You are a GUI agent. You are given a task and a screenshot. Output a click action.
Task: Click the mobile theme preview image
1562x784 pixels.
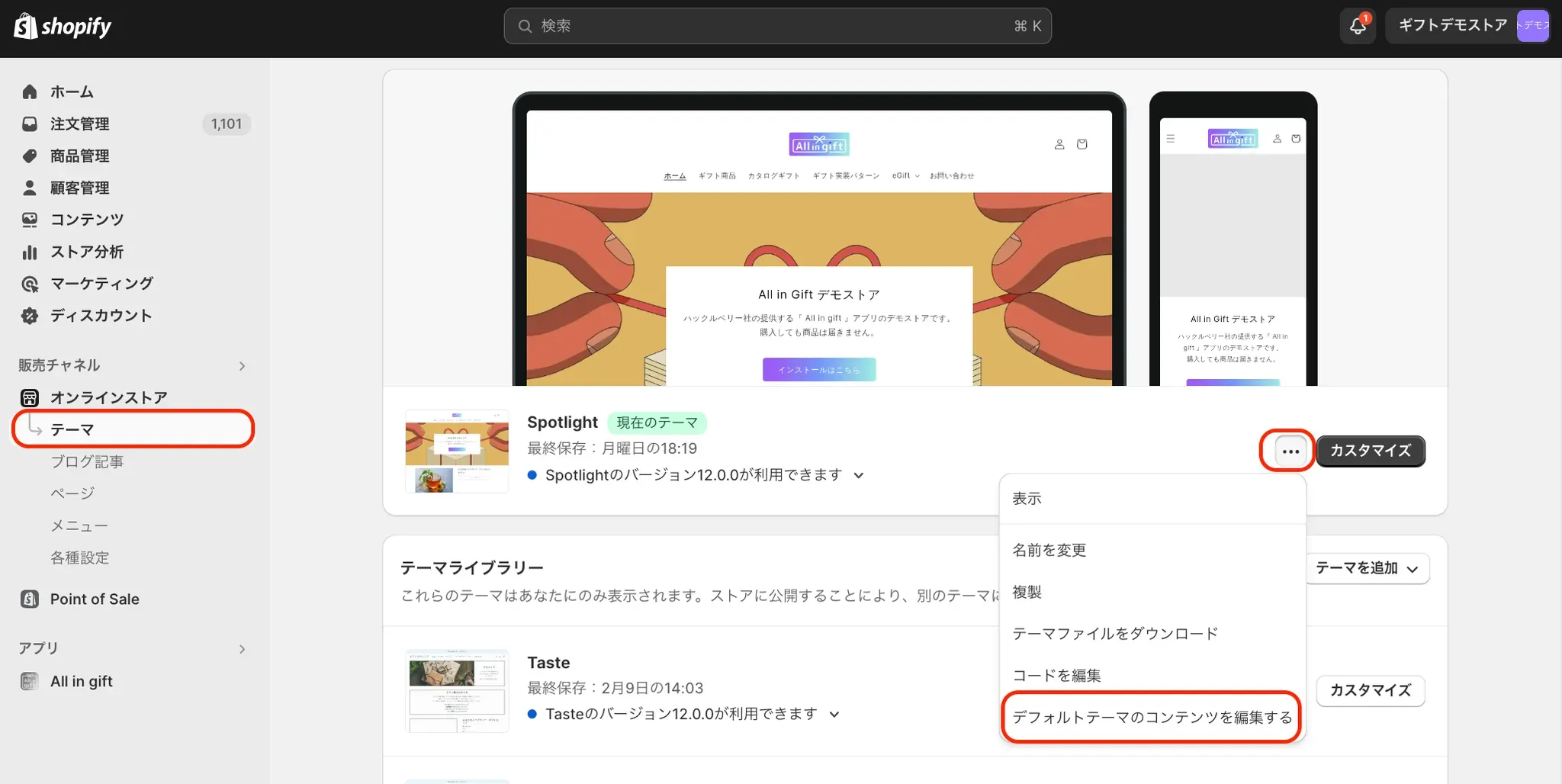pyautogui.click(x=1233, y=239)
